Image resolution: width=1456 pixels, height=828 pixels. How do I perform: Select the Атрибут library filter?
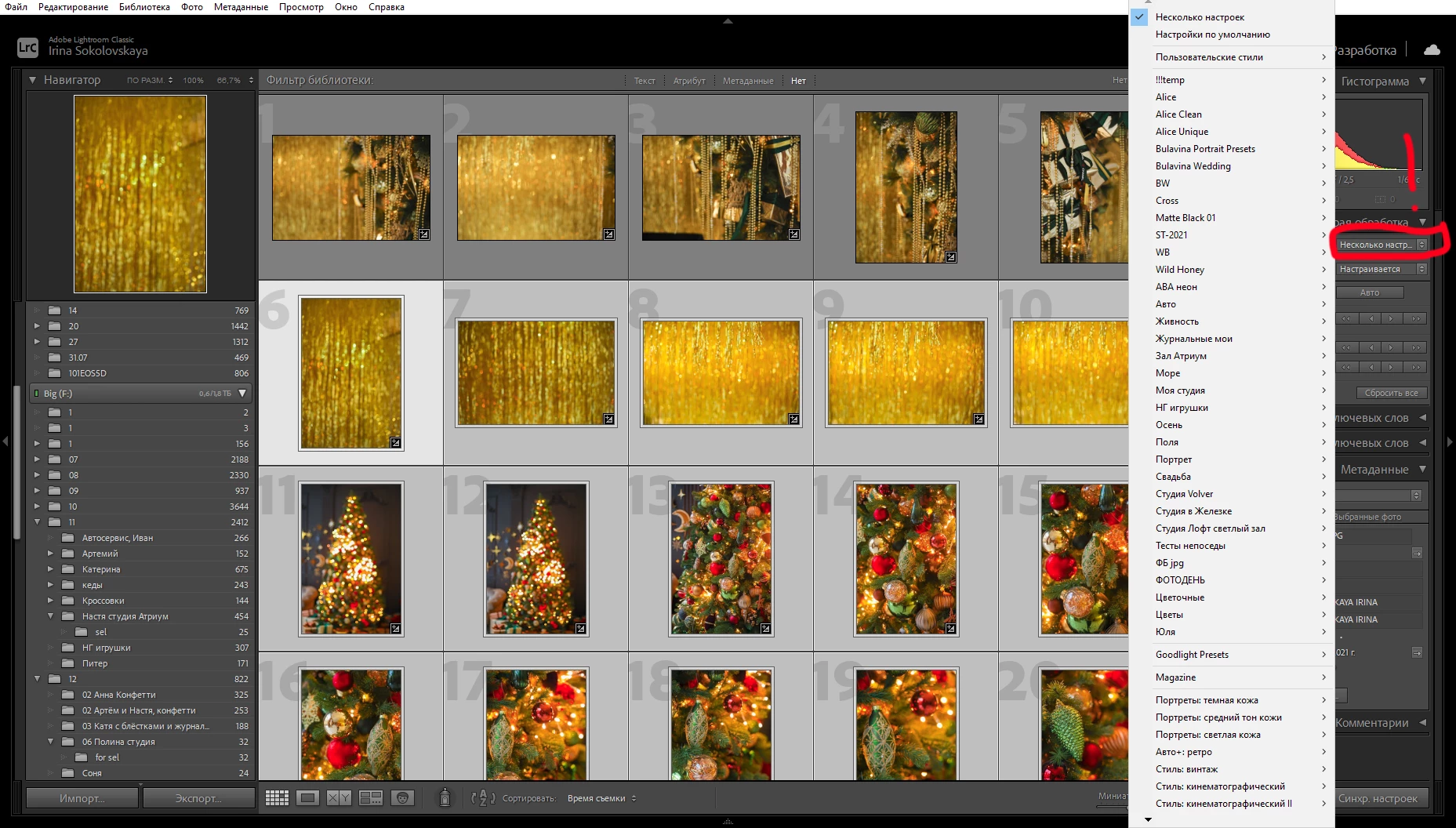[x=689, y=81]
